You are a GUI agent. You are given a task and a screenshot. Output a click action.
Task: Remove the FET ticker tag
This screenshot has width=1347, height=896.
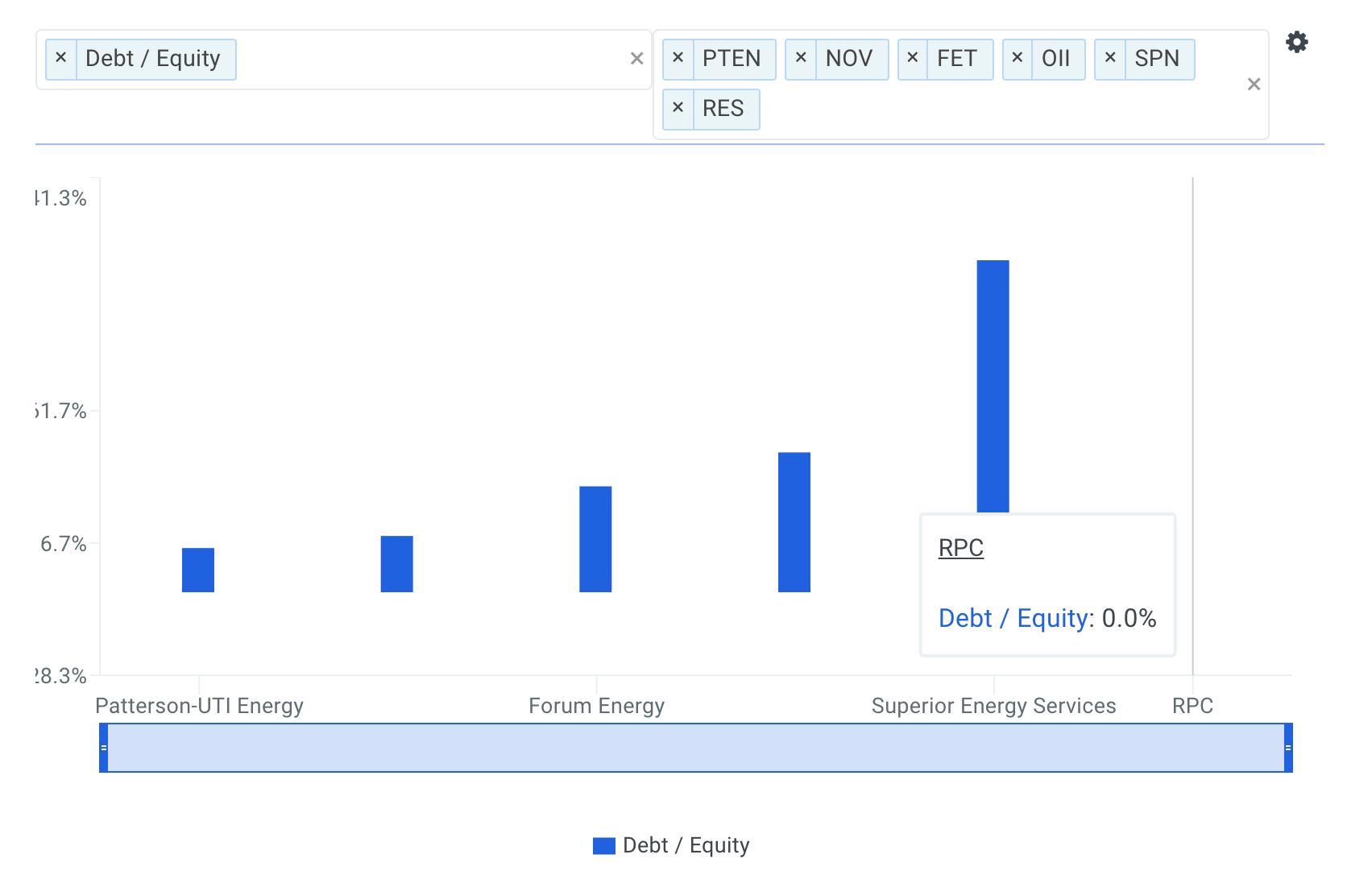pos(913,59)
